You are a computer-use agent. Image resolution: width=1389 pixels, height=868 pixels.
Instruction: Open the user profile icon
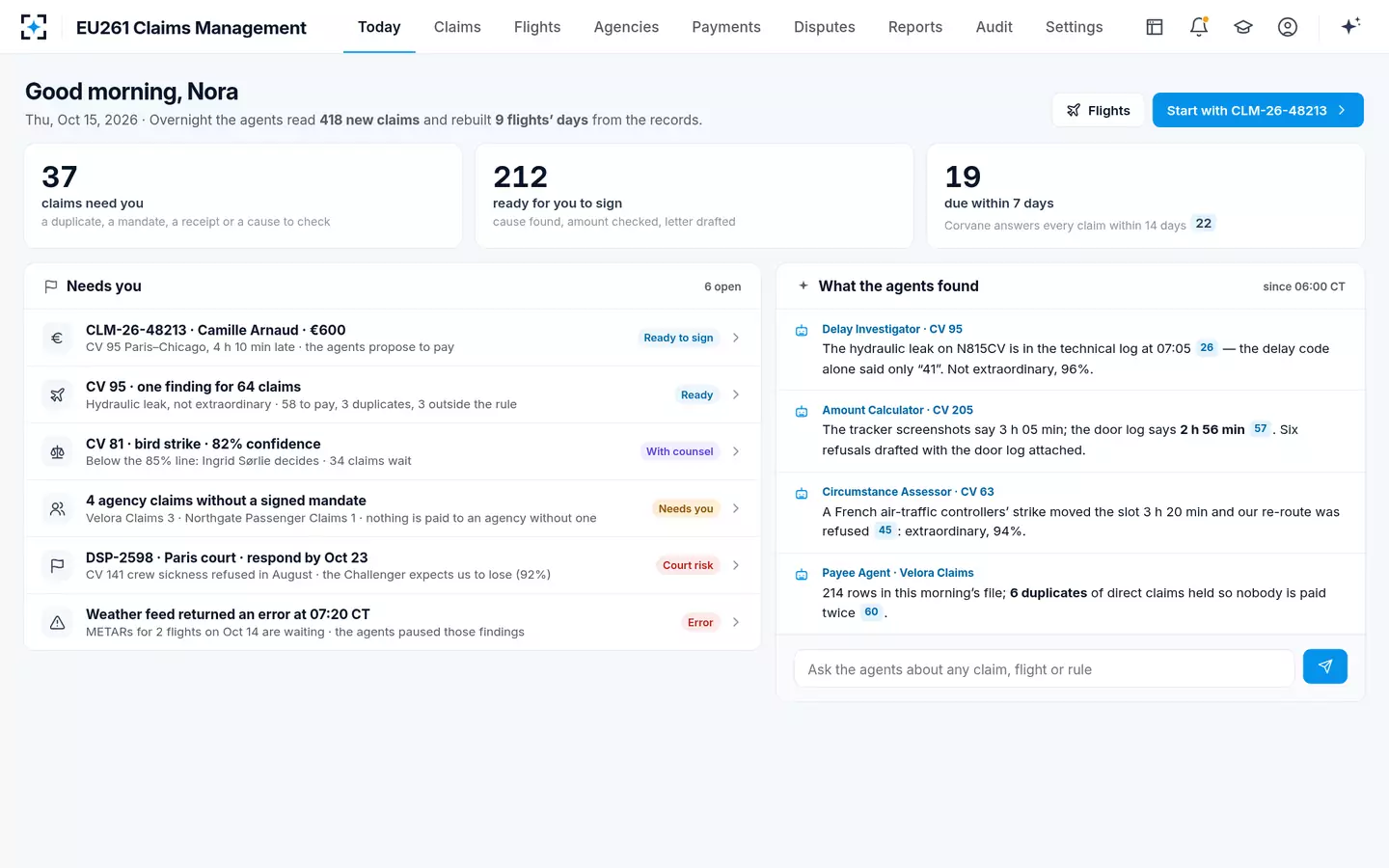[x=1288, y=27]
